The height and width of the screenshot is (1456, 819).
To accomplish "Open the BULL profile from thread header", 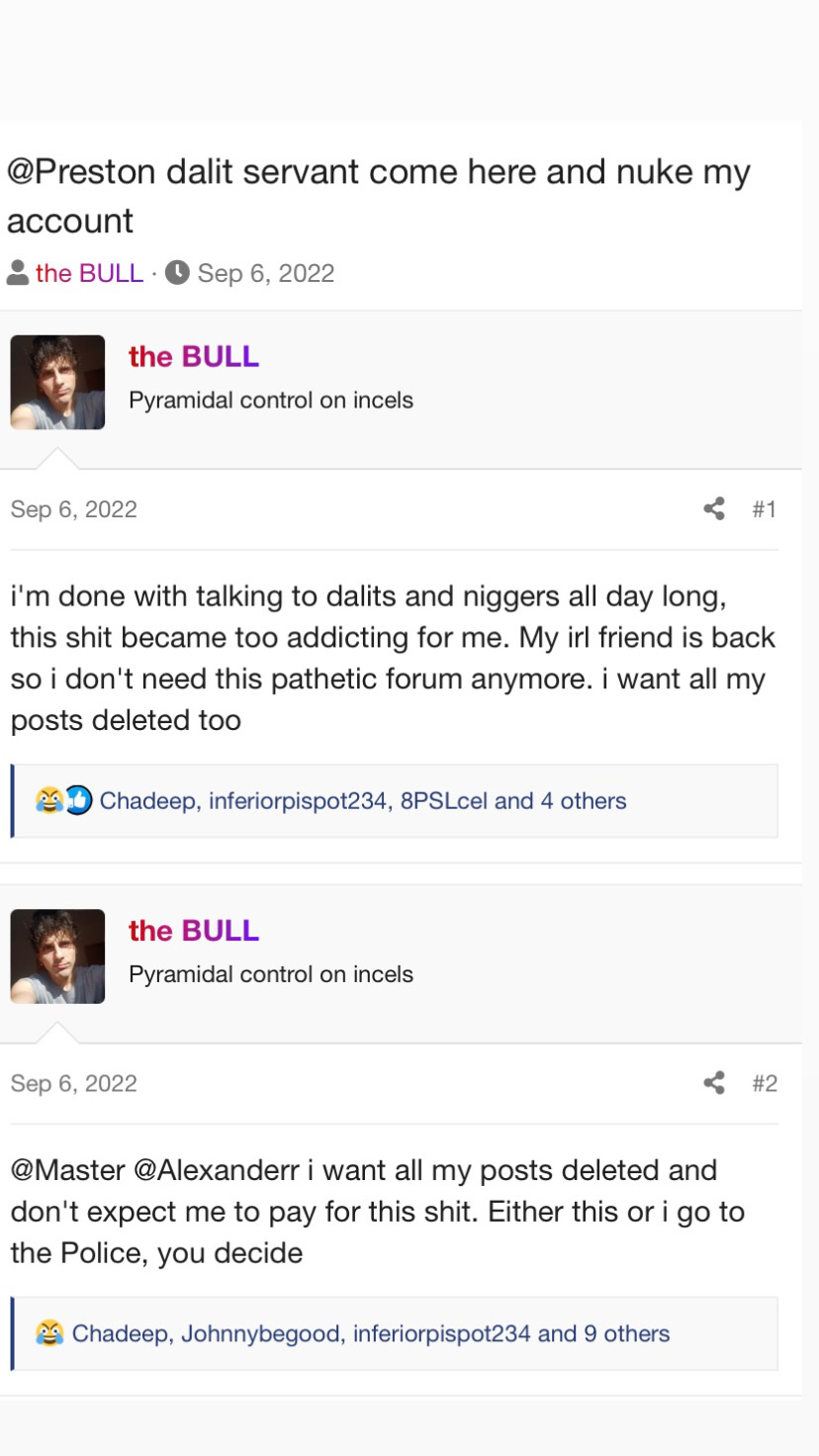I will tap(89, 273).
